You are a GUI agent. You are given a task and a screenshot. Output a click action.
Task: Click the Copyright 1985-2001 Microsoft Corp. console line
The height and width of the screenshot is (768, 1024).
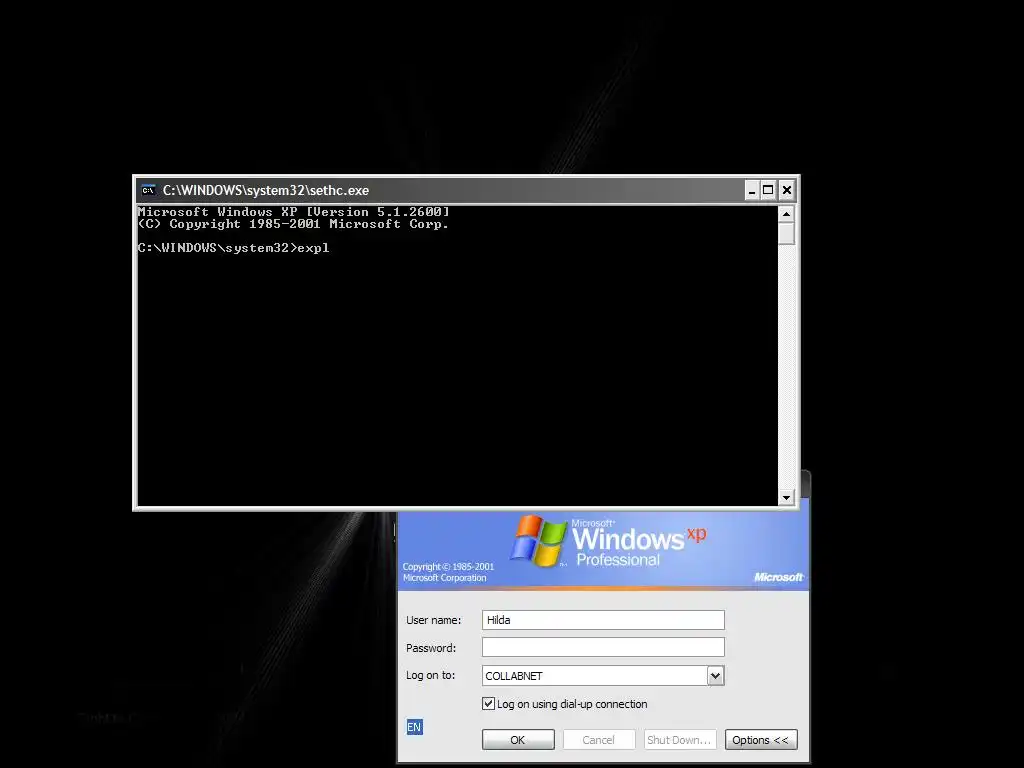(293, 224)
